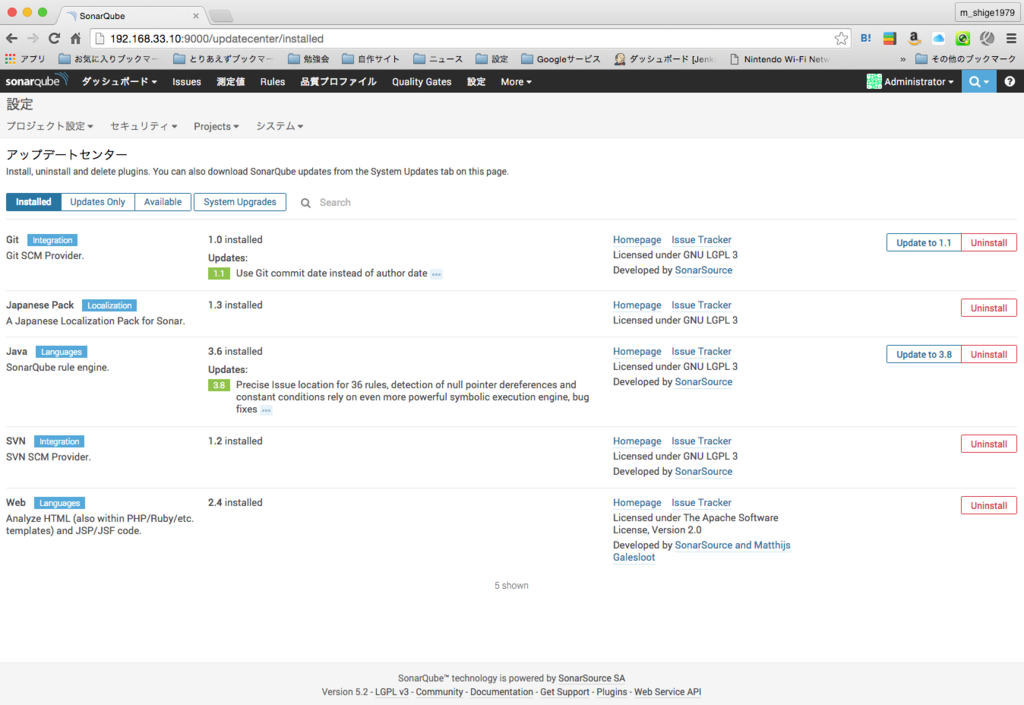Viewport: 1024px width, 705px height.
Task: Open Quality Gates menu item
Action: (421, 82)
